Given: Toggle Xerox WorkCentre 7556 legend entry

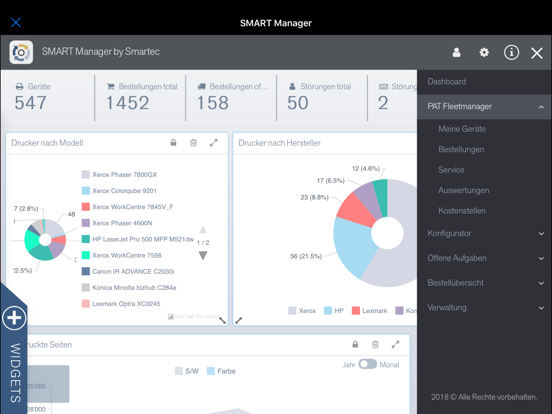Looking at the screenshot, I should [x=121, y=256].
